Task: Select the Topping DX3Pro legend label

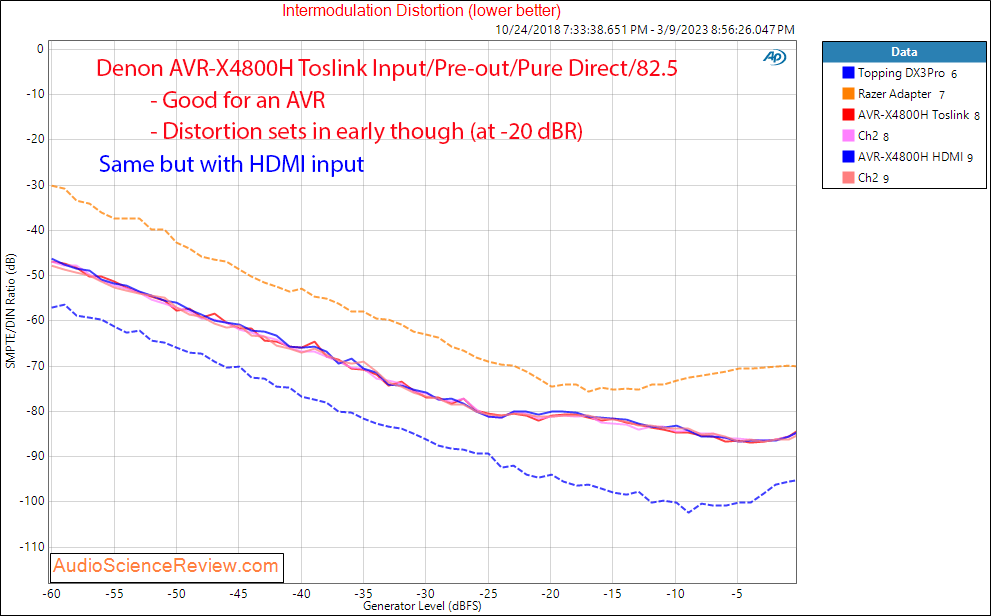Action: 907,73
